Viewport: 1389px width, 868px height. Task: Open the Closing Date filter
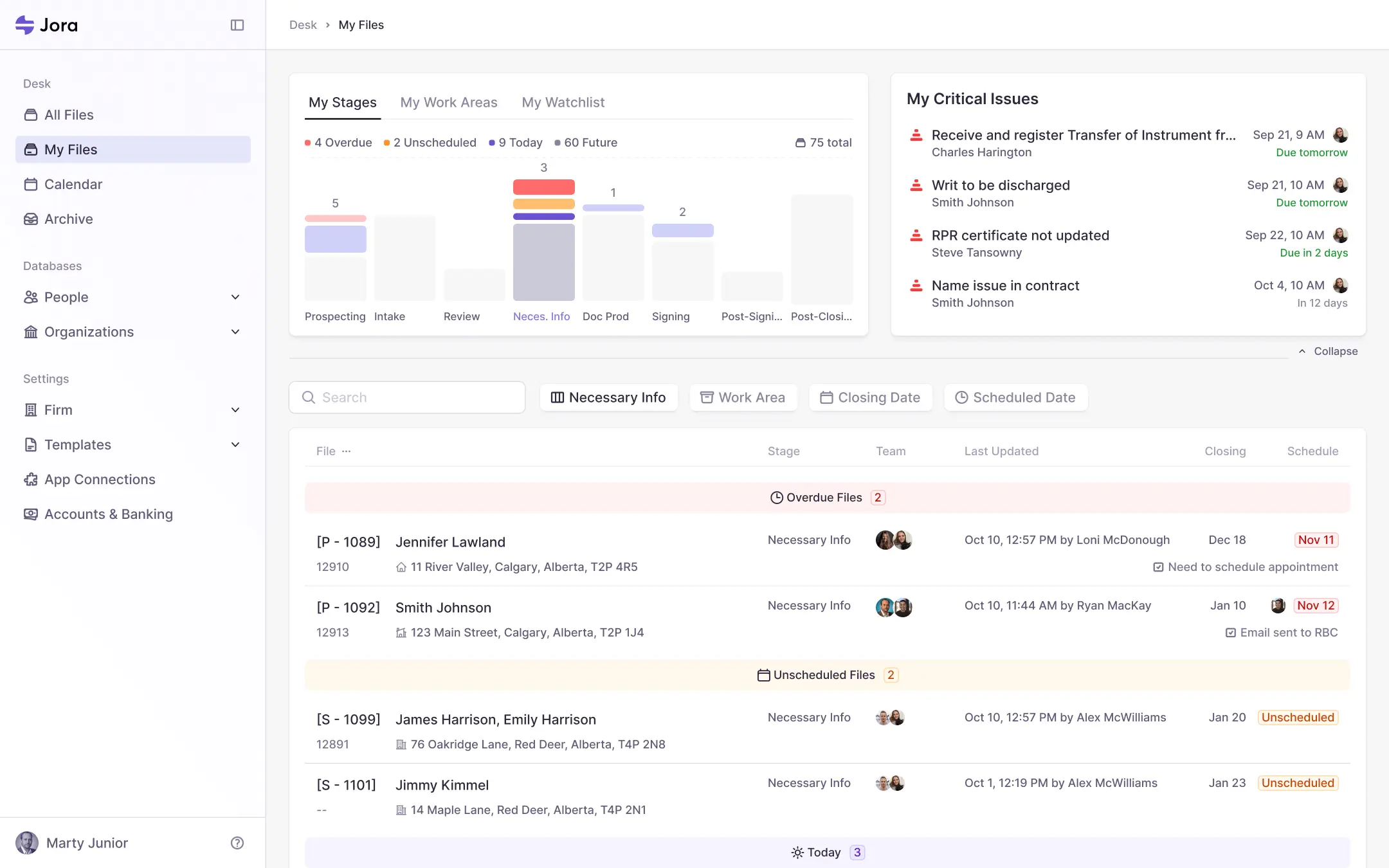coord(871,397)
